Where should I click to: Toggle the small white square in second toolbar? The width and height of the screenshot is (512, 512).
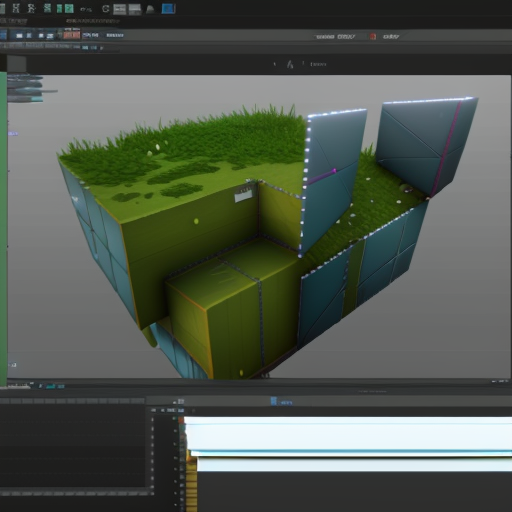(x=19, y=35)
